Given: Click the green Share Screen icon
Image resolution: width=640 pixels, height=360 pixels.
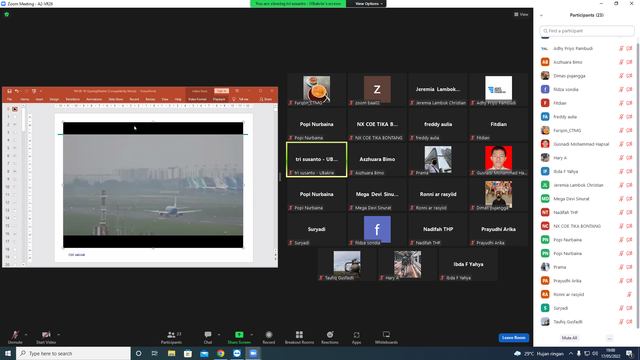Looking at the screenshot, I should coord(239,335).
